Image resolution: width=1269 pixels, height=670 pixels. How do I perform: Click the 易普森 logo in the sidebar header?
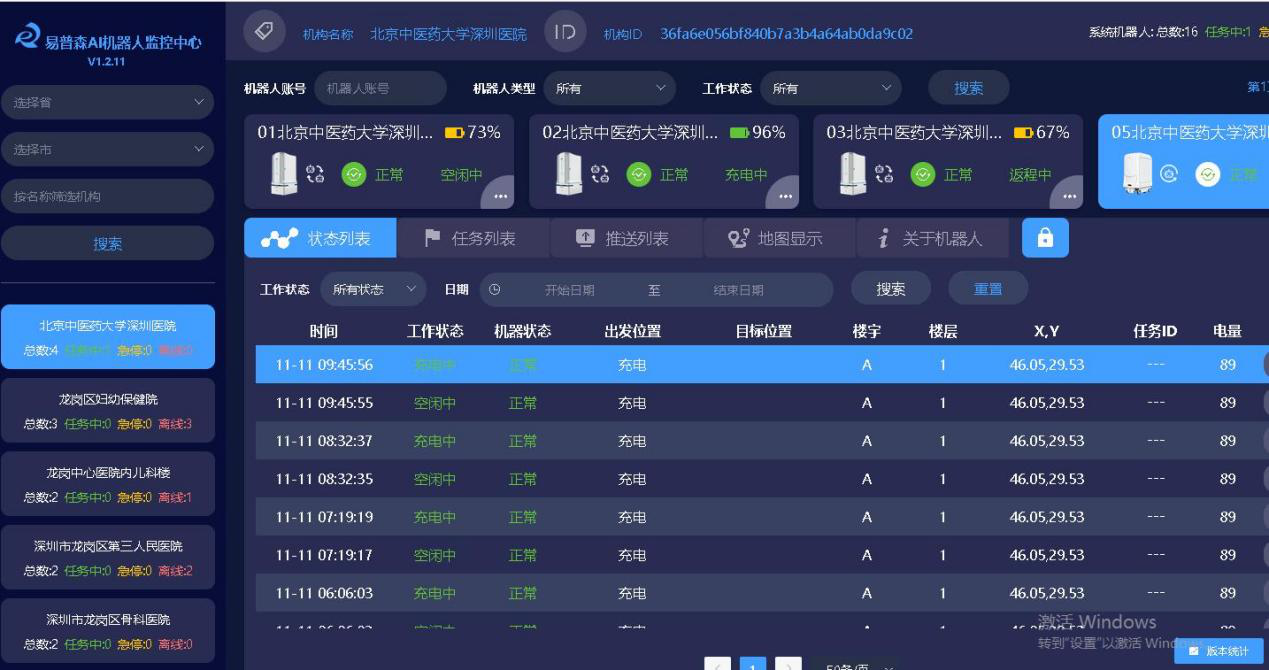pos(28,37)
